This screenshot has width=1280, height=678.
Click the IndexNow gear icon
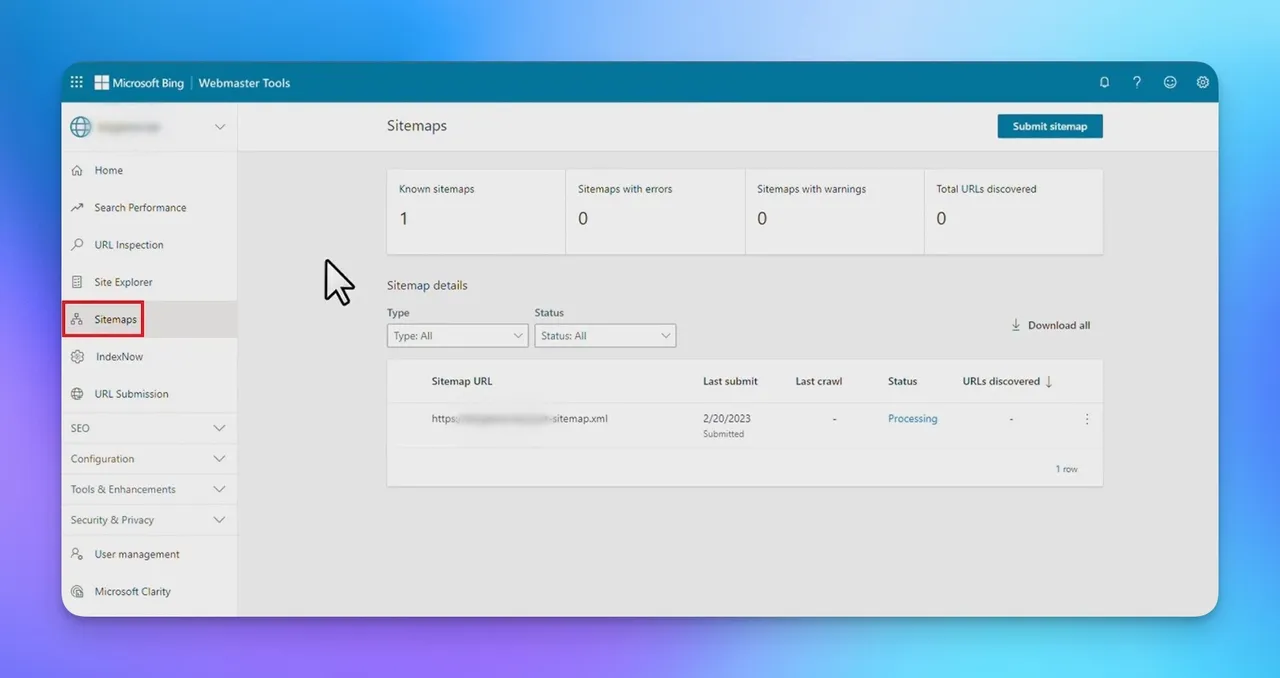pos(77,357)
